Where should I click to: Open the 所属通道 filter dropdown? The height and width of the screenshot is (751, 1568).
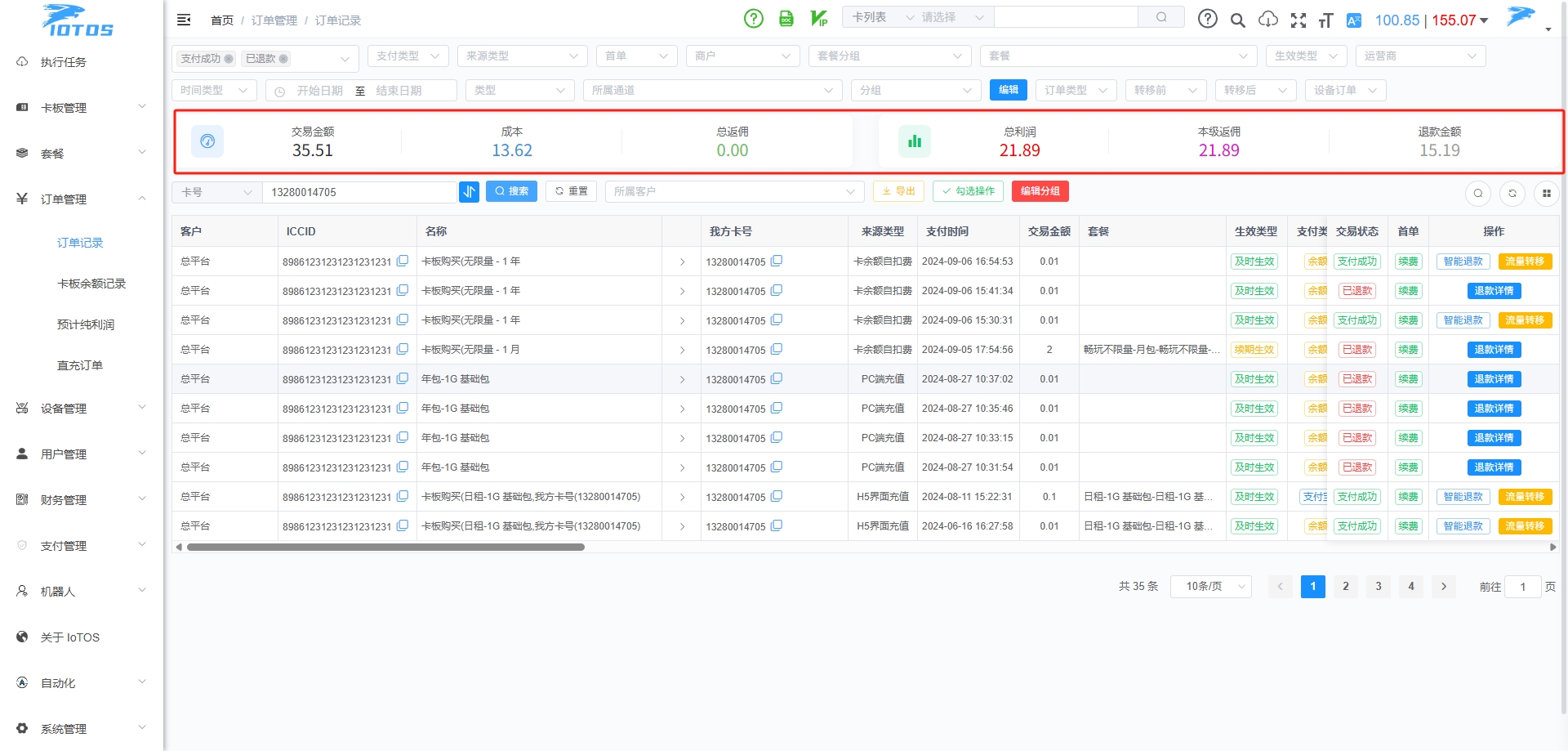pos(713,90)
